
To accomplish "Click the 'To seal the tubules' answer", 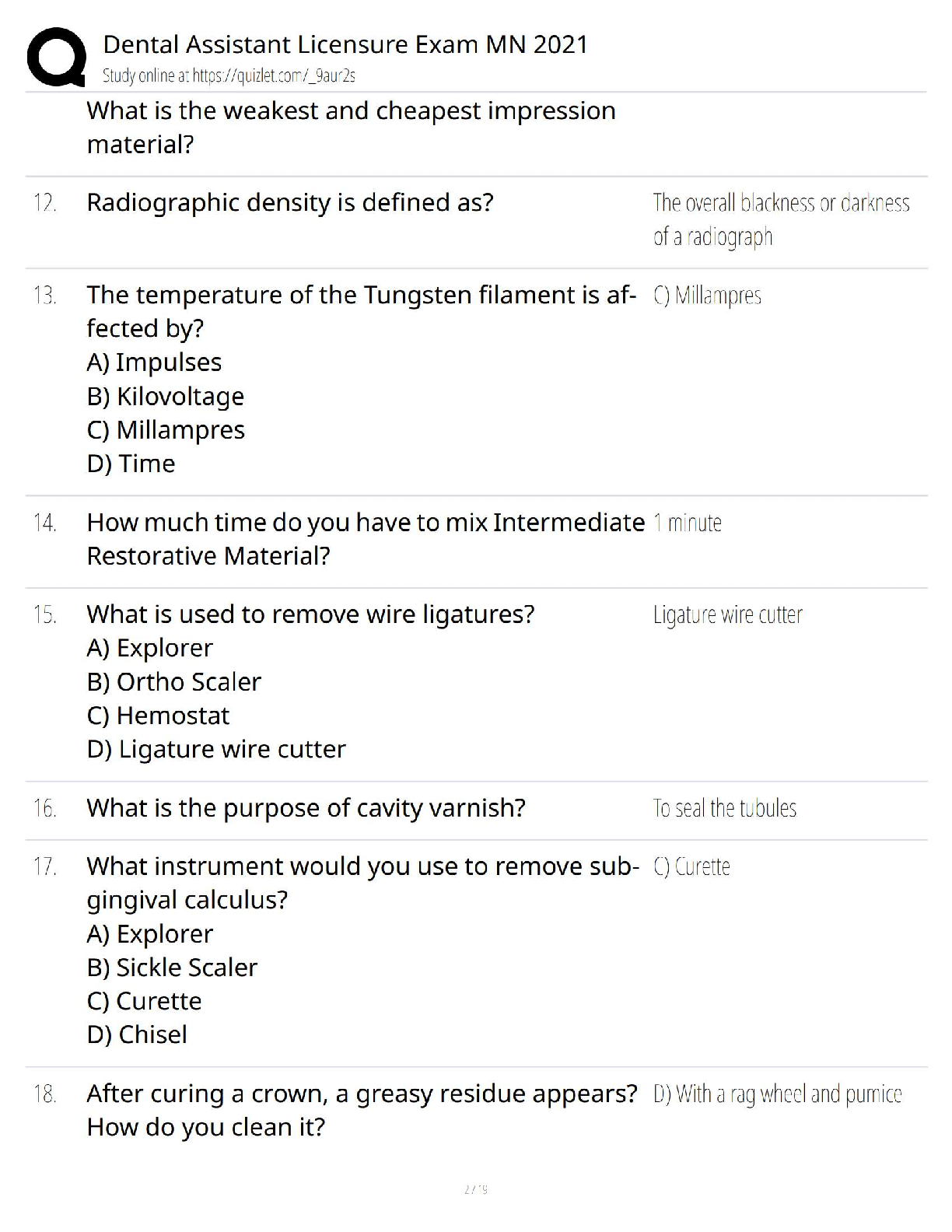I will click(x=724, y=808).
